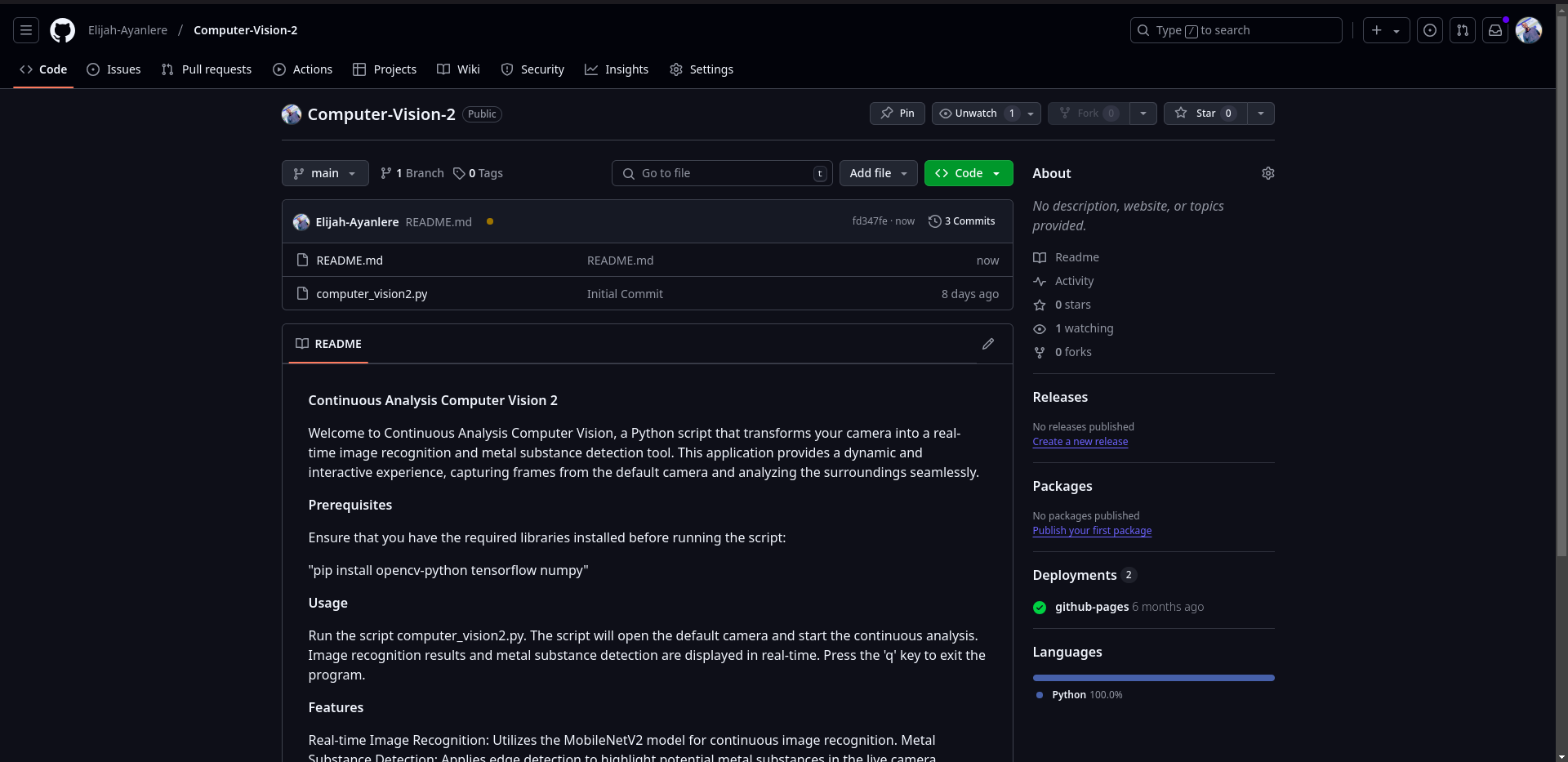Open the Security tab
The image size is (1568, 762).
coord(532,69)
